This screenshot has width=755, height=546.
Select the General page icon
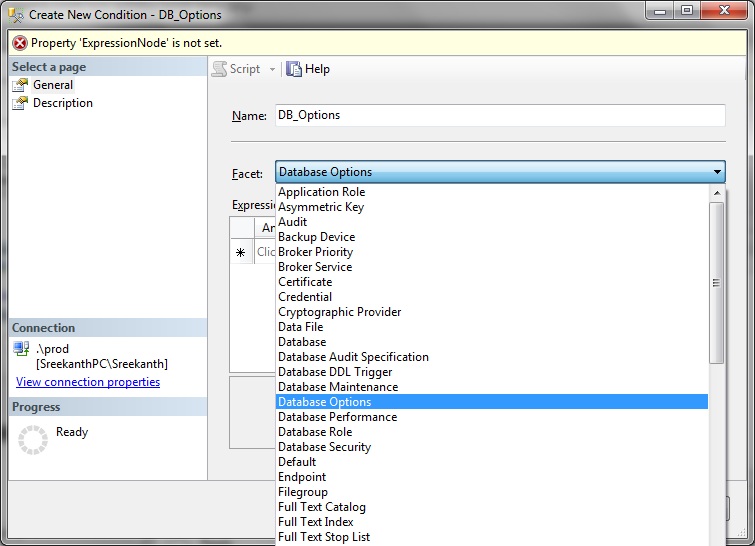pos(20,85)
